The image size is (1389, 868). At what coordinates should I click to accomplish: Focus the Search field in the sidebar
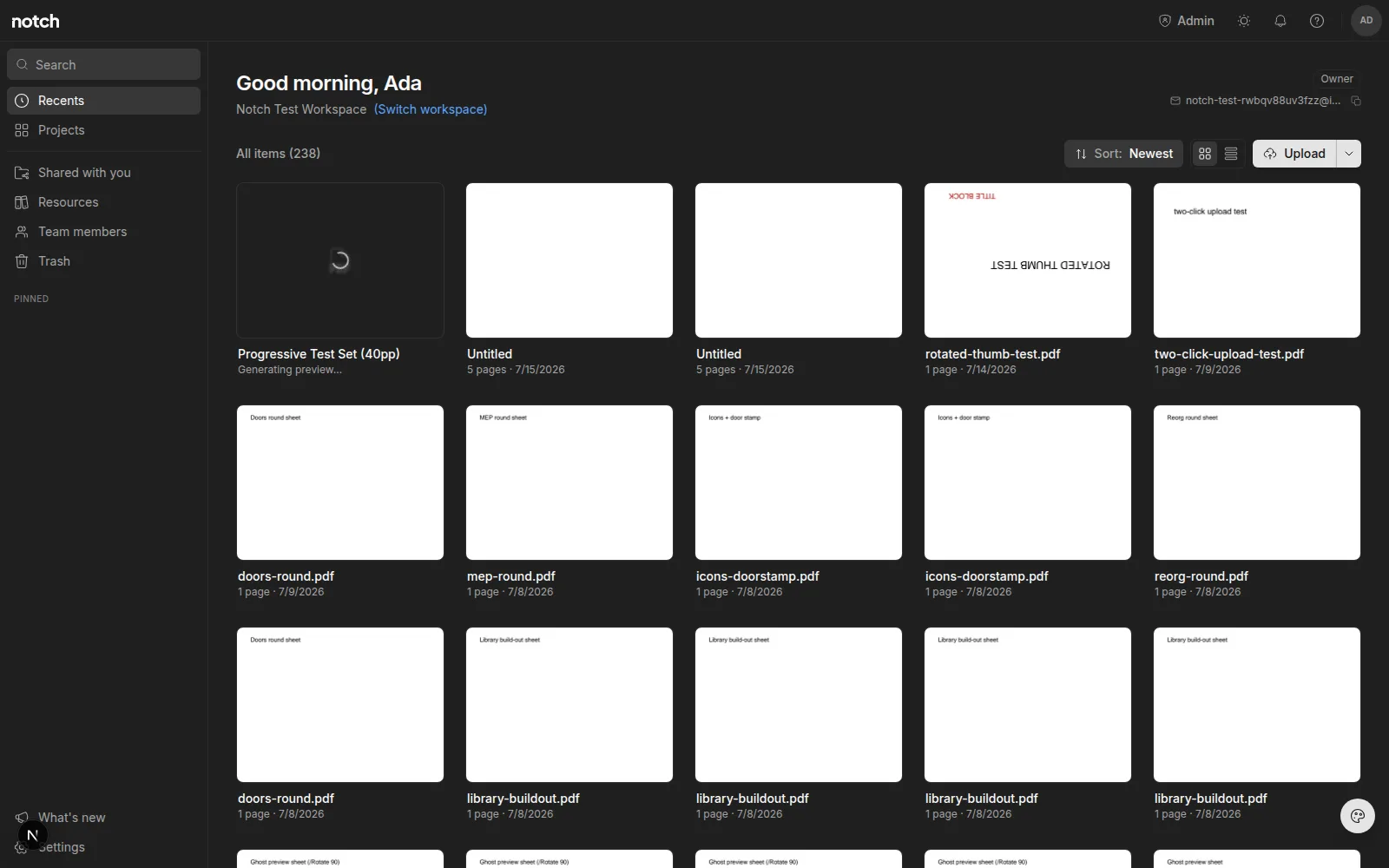103,64
